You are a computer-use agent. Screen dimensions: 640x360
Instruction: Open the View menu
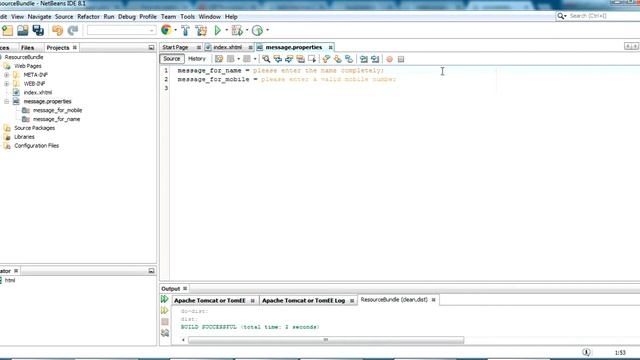17,17
